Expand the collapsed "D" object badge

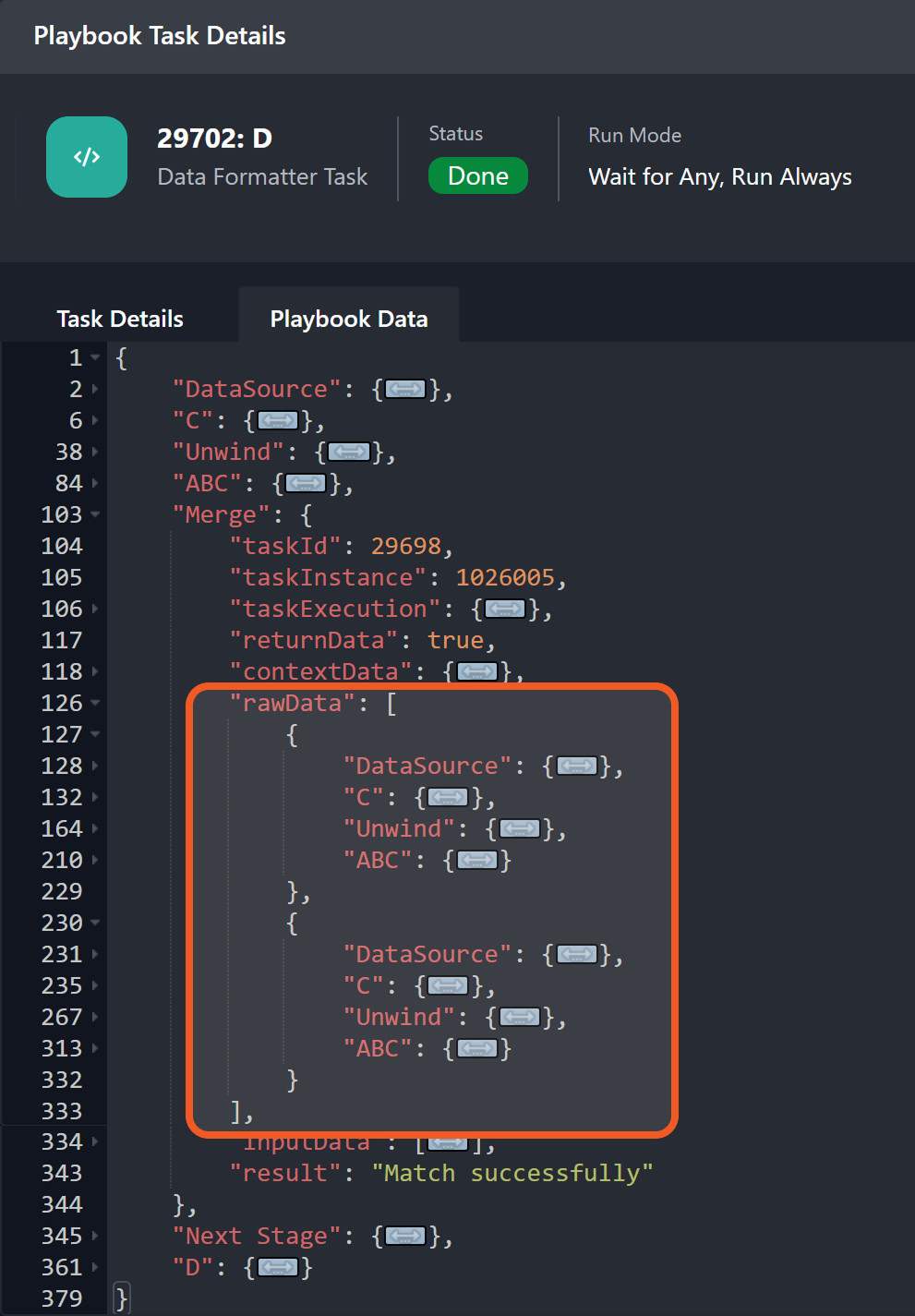(x=277, y=1268)
